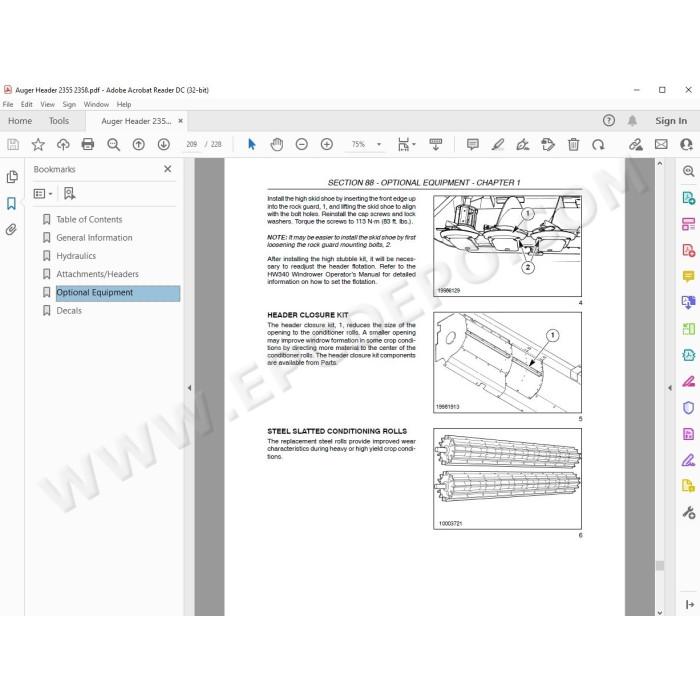
Task: Show page thumbnails panel
Action: point(12,177)
